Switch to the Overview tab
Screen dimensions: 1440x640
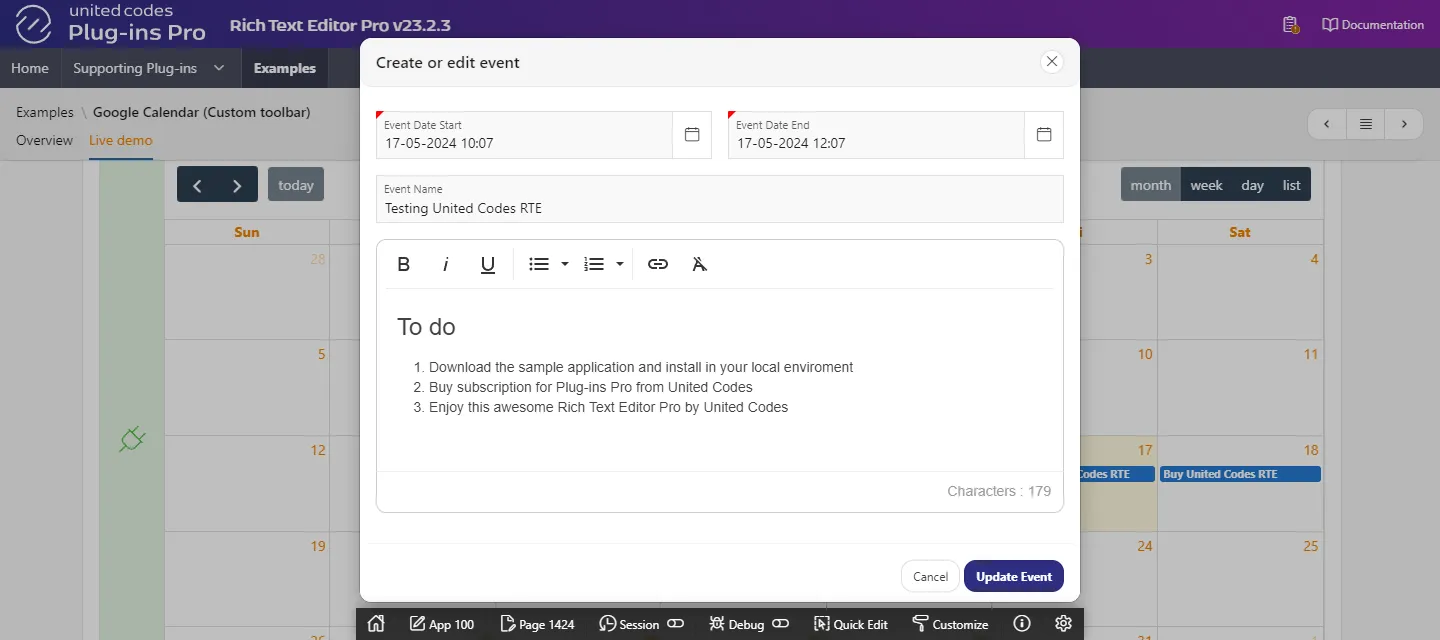pos(44,140)
